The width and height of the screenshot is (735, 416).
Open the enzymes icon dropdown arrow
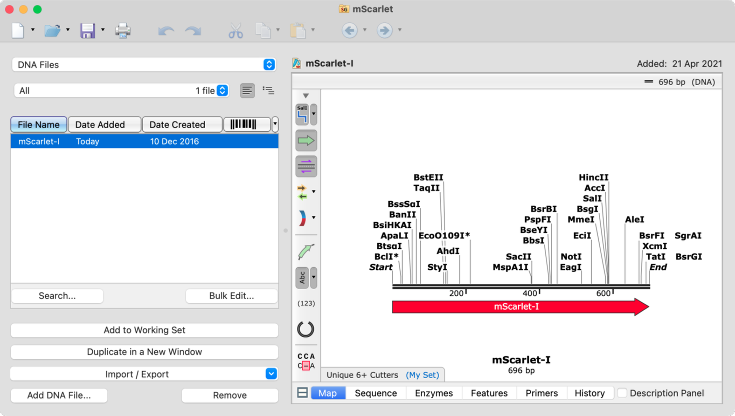coord(314,114)
